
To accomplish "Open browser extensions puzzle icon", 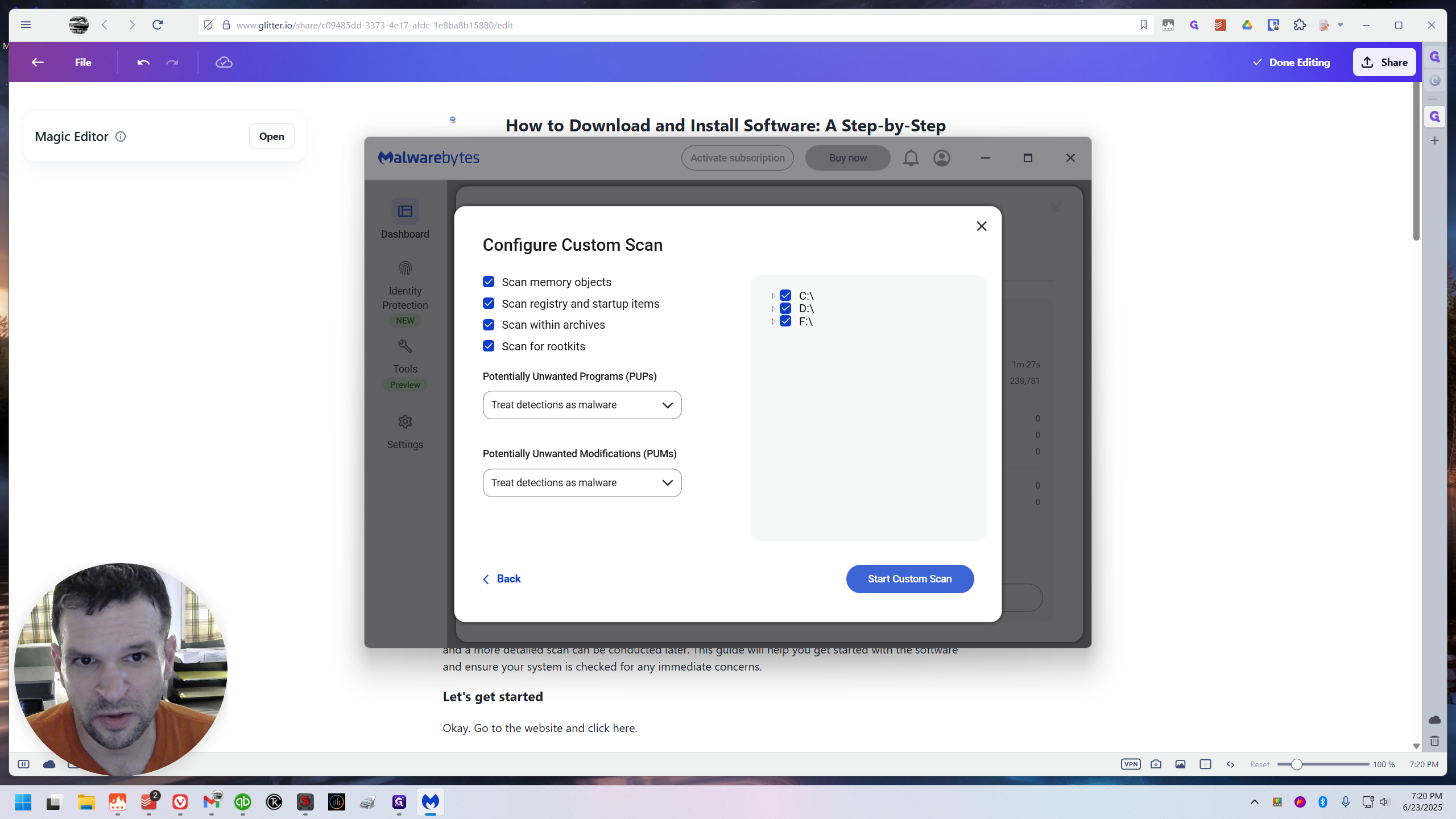I will (x=1300, y=25).
